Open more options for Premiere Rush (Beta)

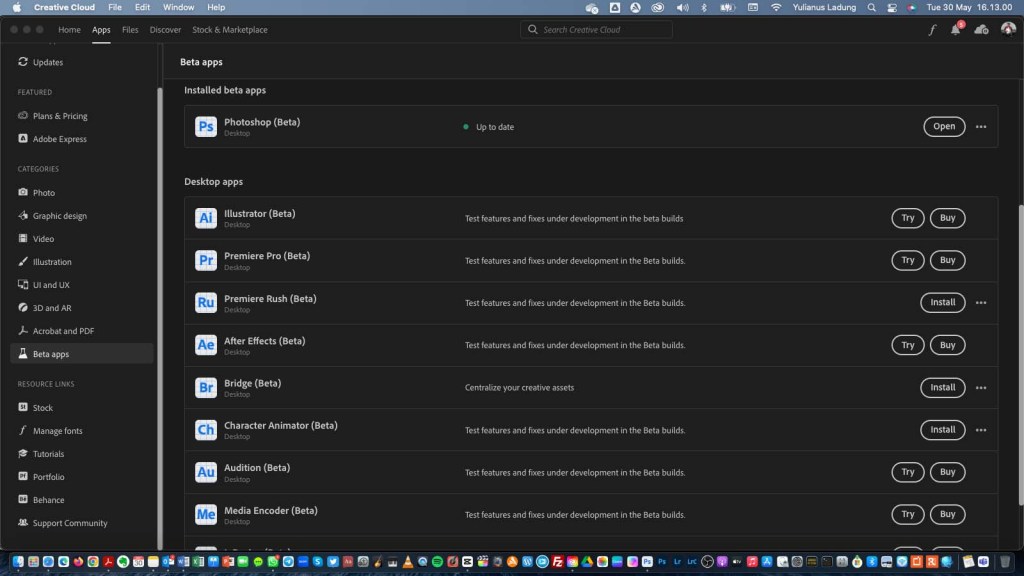(981, 303)
